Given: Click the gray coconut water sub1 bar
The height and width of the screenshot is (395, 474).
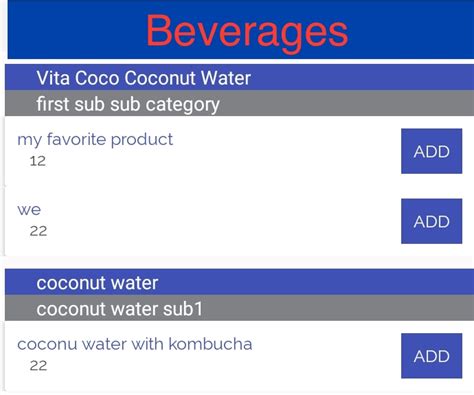Looking at the screenshot, I should (x=239, y=308).
